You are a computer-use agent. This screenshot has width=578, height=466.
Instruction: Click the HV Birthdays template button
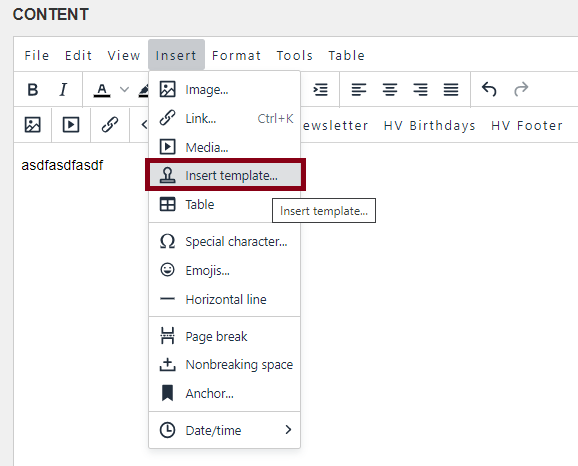coord(429,125)
